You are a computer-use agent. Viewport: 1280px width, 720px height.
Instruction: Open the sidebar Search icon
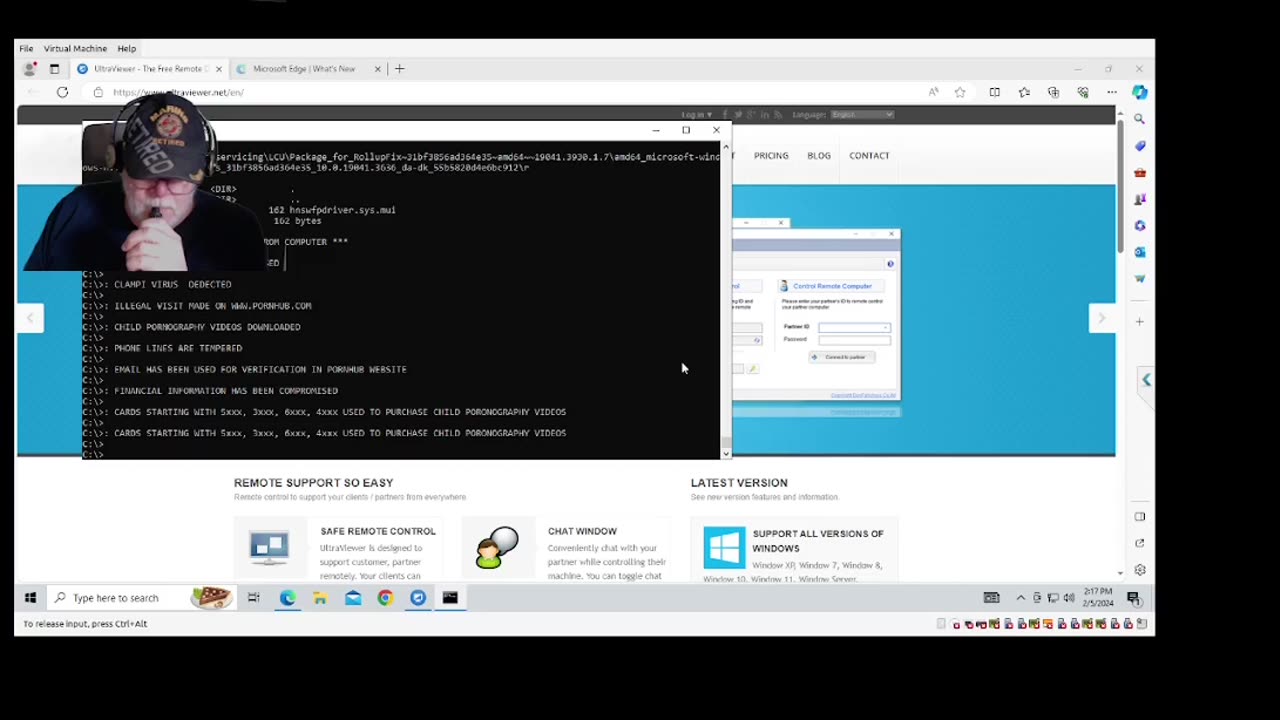[1139, 119]
